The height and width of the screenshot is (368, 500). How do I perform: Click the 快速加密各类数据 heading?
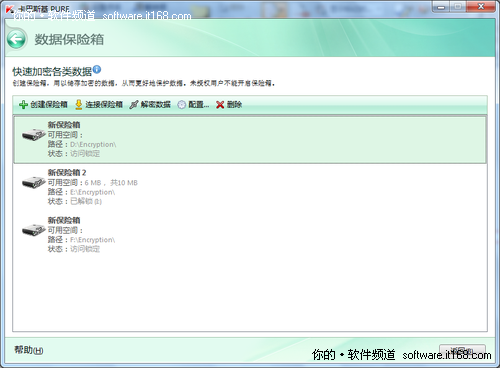pos(52,71)
